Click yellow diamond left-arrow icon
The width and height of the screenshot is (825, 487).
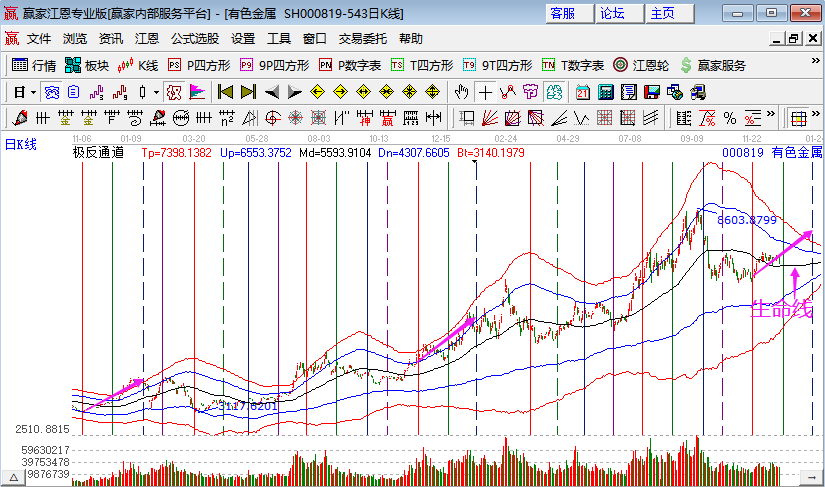(x=317, y=93)
